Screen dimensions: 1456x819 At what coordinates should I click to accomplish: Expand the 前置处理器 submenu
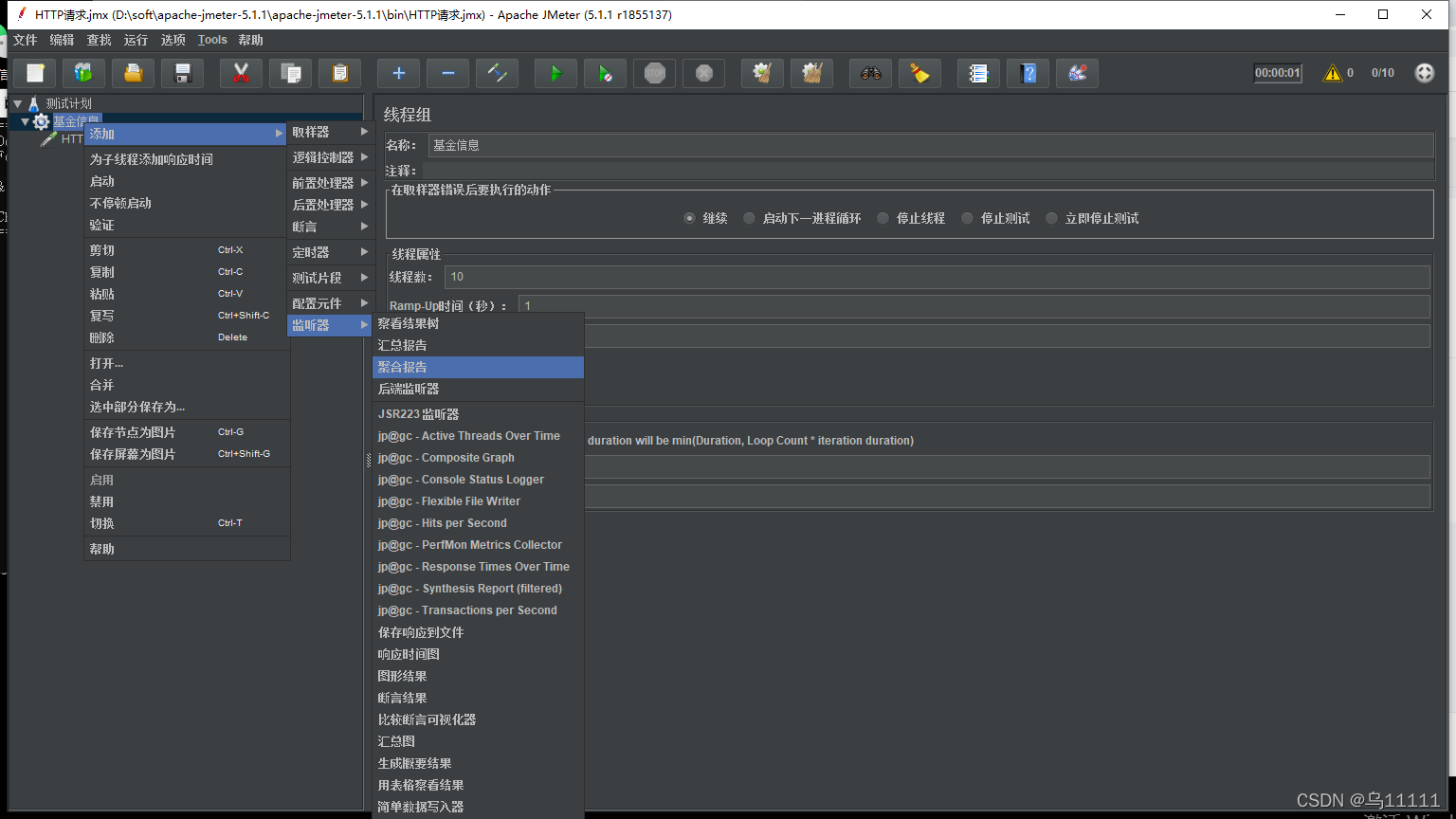point(330,183)
